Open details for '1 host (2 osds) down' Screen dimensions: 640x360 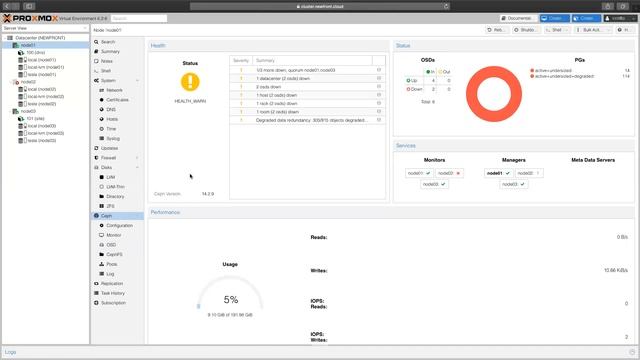379,95
